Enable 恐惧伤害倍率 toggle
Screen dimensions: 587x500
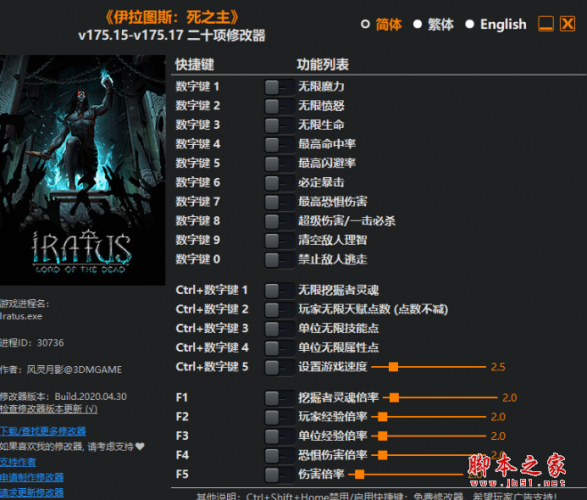pos(279,455)
